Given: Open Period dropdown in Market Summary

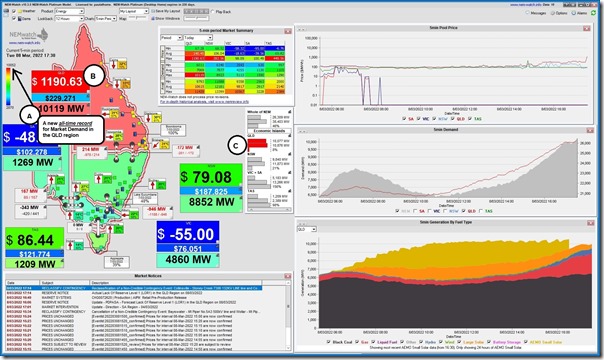Looking at the screenshot, I should (x=171, y=38).
